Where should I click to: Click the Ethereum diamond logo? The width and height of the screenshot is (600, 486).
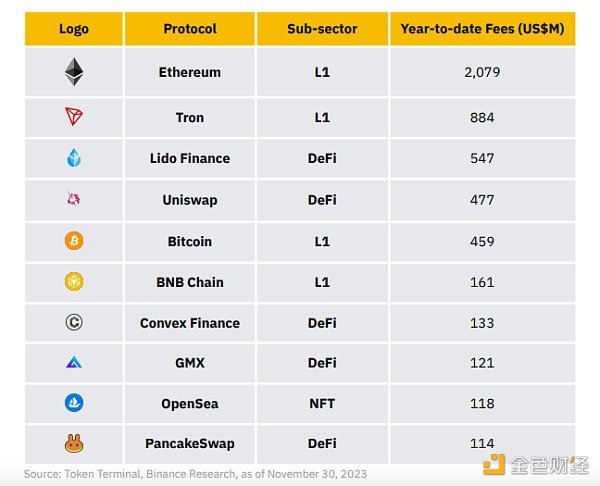click(x=74, y=72)
